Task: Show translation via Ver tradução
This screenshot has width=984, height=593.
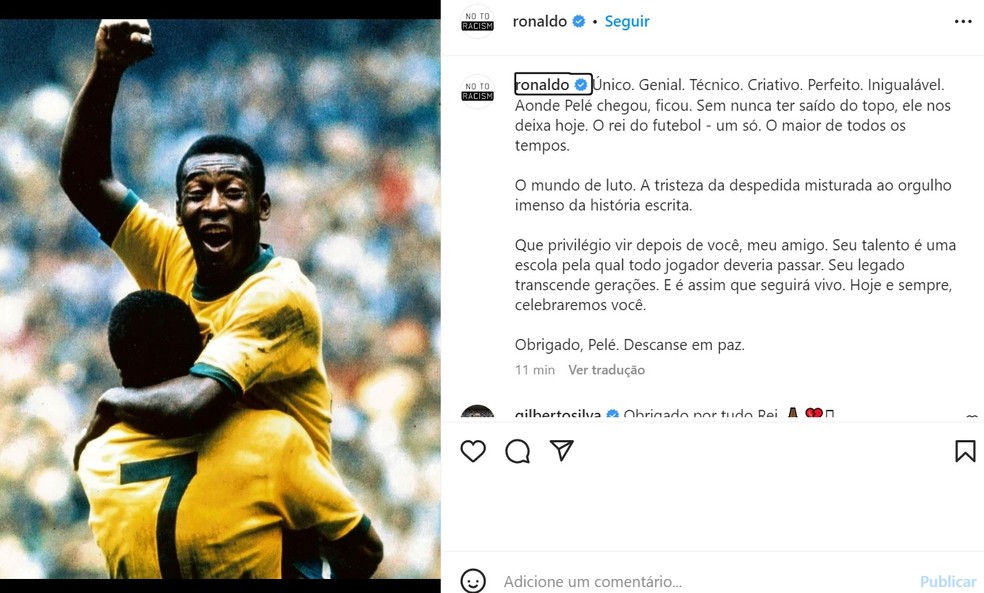Action: [x=606, y=370]
